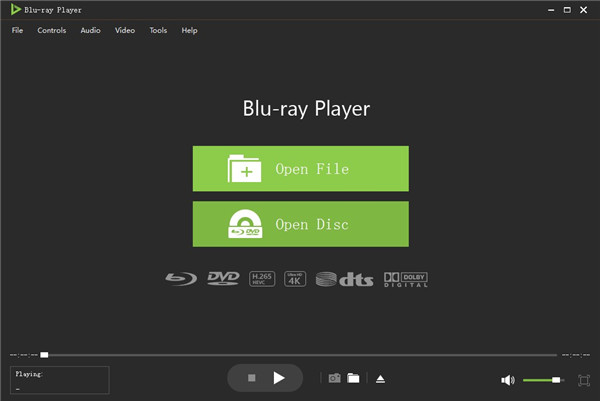Open the snapshot folder icon
The width and height of the screenshot is (600, 401).
tap(353, 378)
